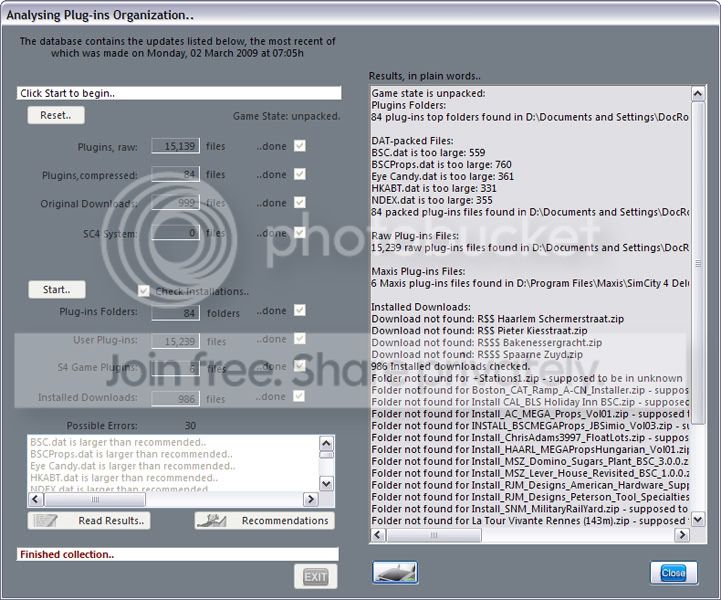The width and height of the screenshot is (721, 600).
Task: Click the SC4 System files count field
Action: [x=176, y=233]
